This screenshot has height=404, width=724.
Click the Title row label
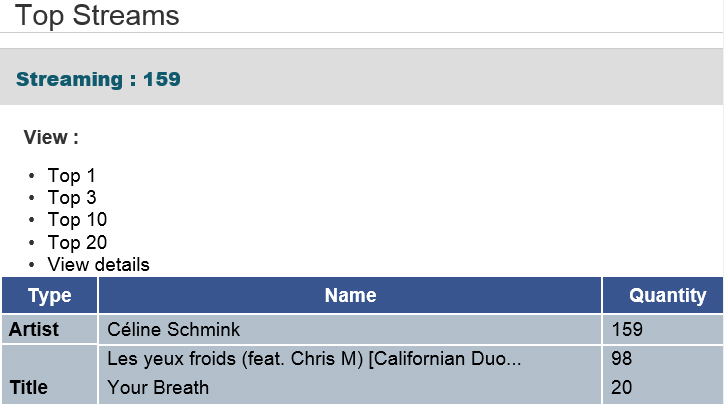click(x=28, y=387)
